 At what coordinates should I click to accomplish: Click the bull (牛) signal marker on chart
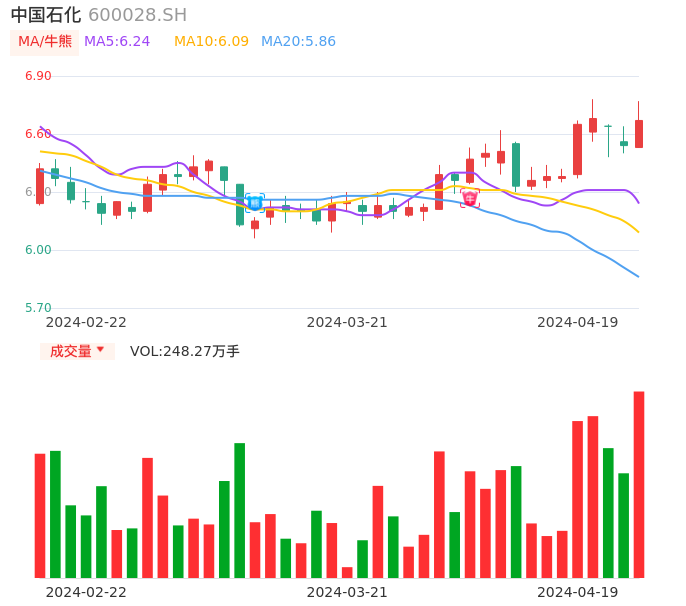click(470, 199)
